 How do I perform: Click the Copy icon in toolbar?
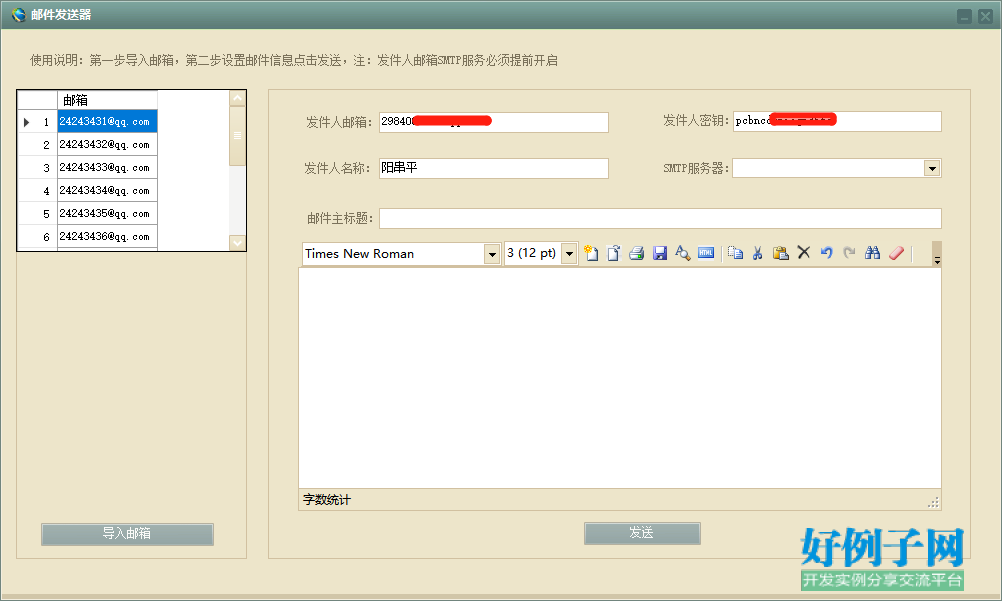[x=736, y=253]
